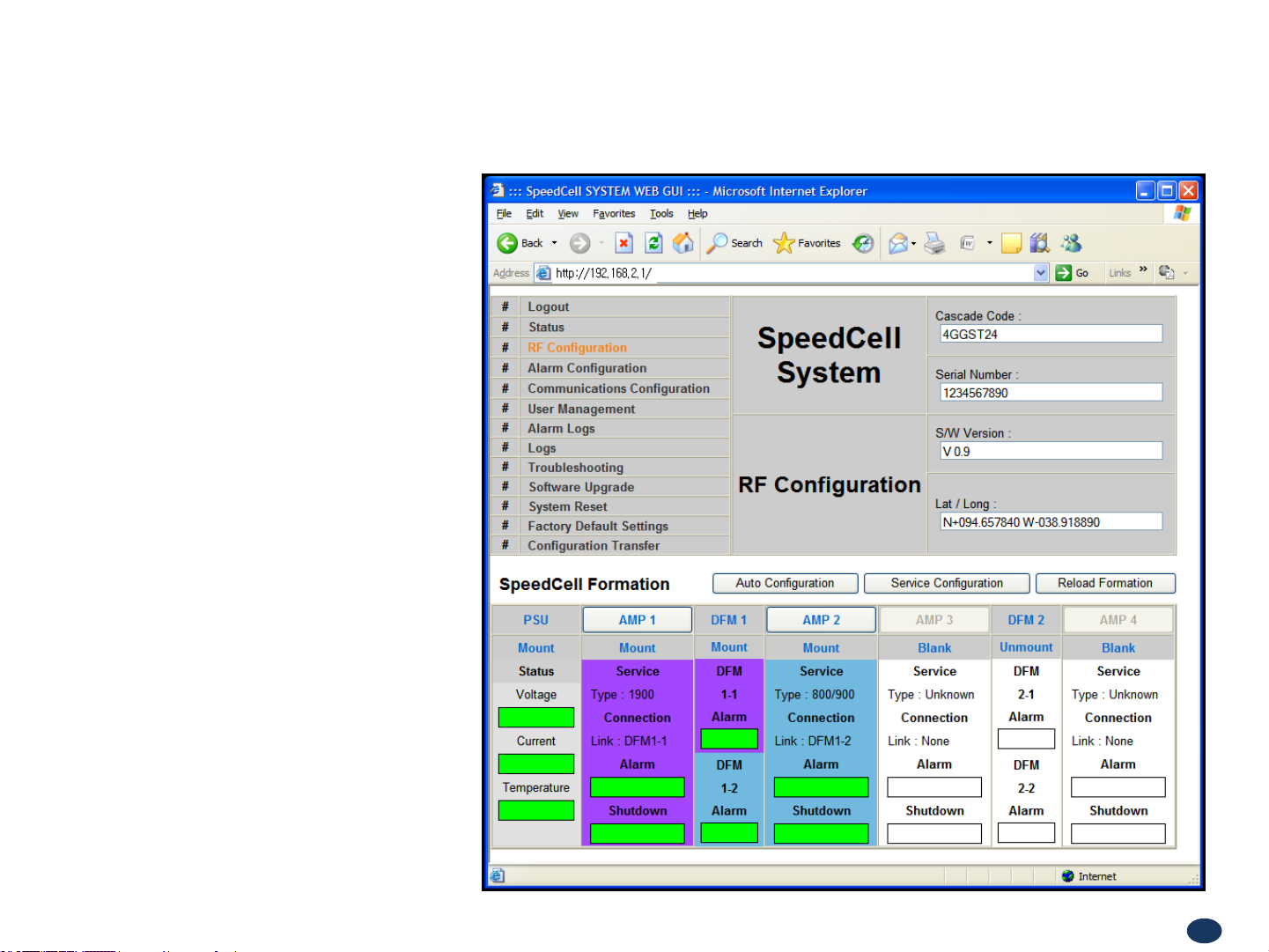Click the icon right of Links chevron
The height and width of the screenshot is (952, 1269).
click(1166, 272)
